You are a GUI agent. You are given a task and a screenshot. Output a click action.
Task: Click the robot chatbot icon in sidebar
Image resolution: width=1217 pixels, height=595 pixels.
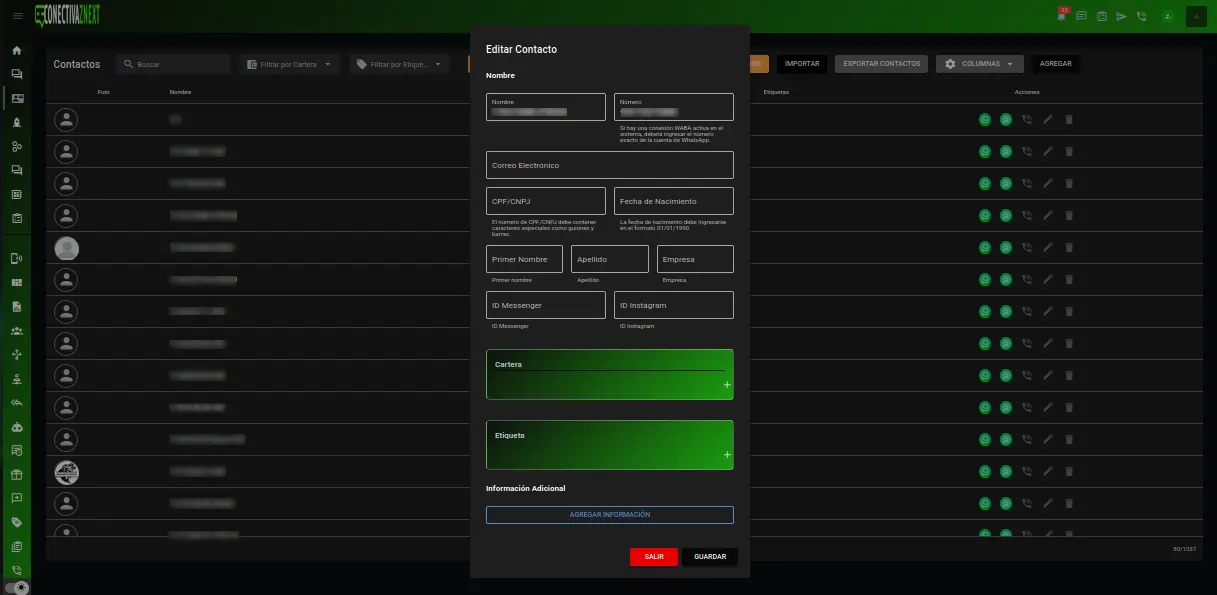coord(16,427)
